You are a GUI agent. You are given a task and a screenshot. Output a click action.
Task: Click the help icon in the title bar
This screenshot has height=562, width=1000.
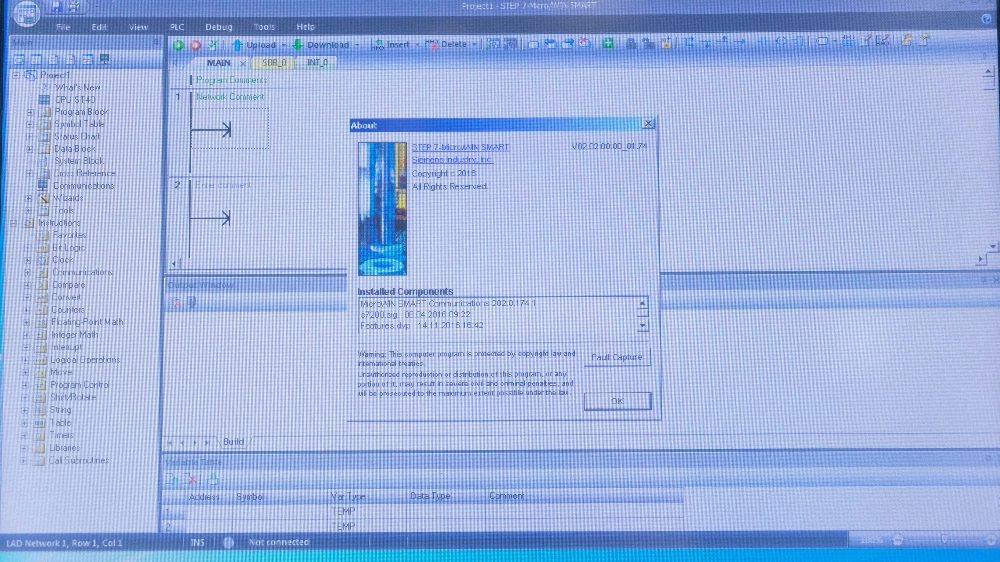coord(987,19)
